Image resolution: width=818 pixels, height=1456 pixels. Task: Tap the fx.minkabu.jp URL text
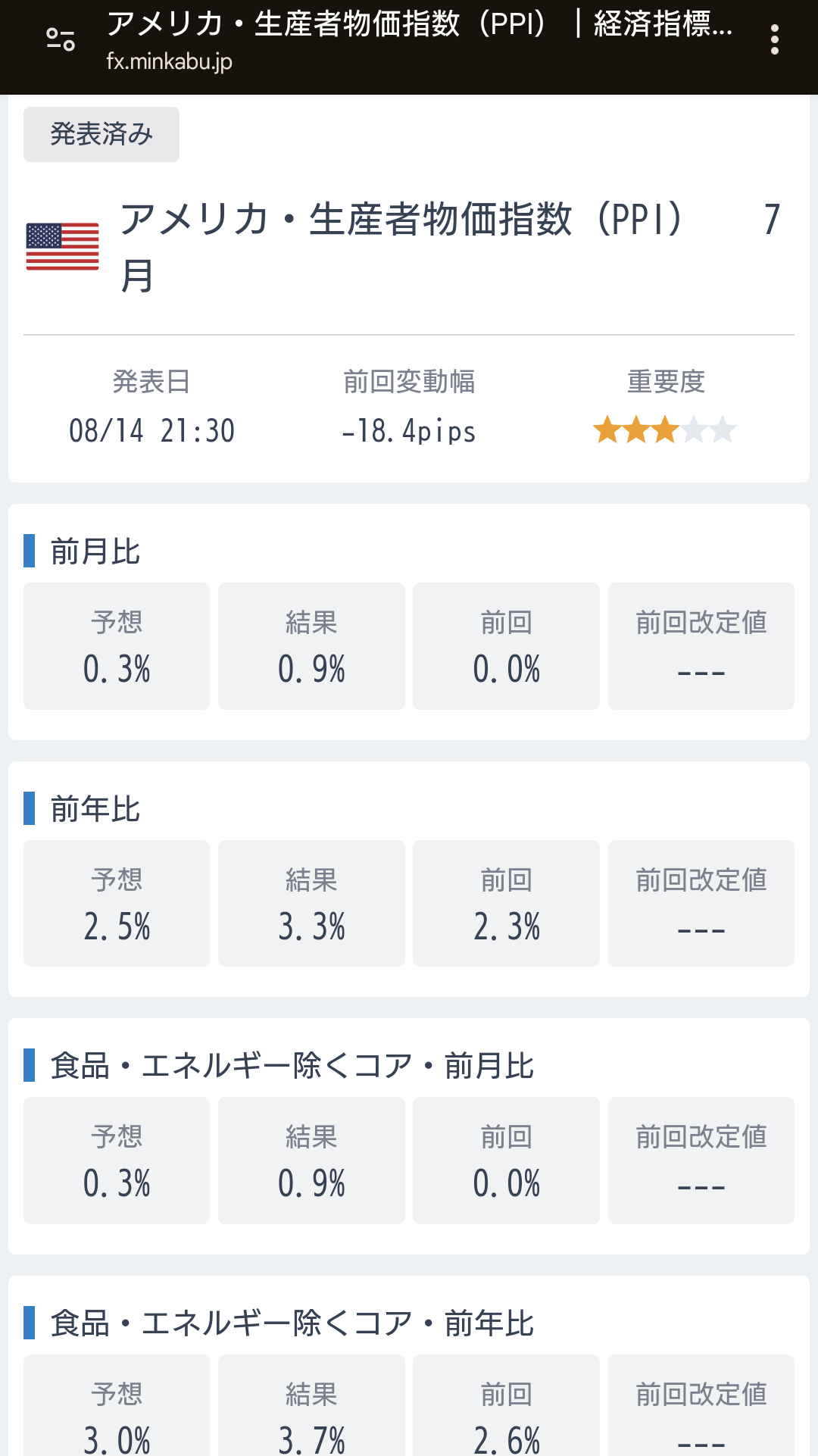[x=169, y=61]
